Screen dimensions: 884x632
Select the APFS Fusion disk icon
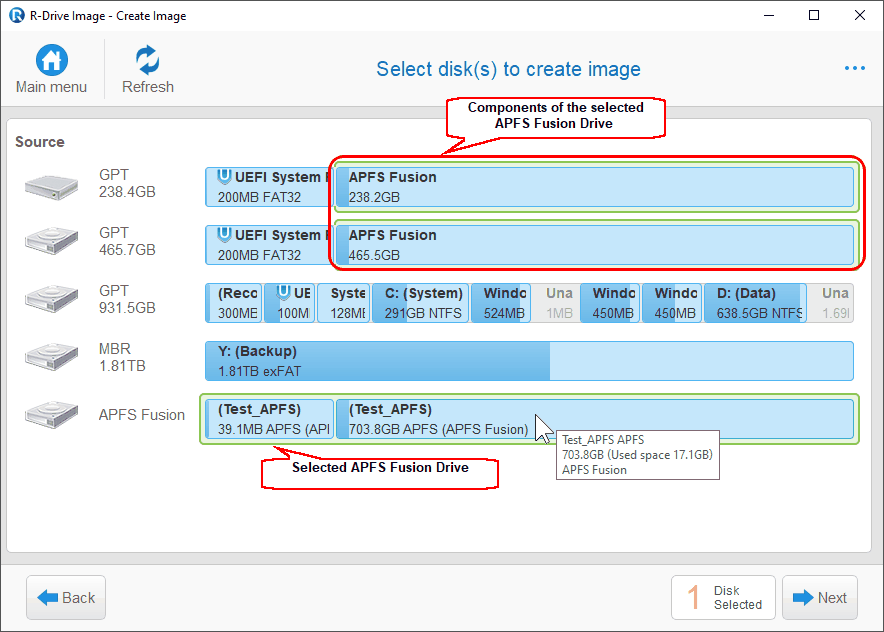[x=51, y=415]
